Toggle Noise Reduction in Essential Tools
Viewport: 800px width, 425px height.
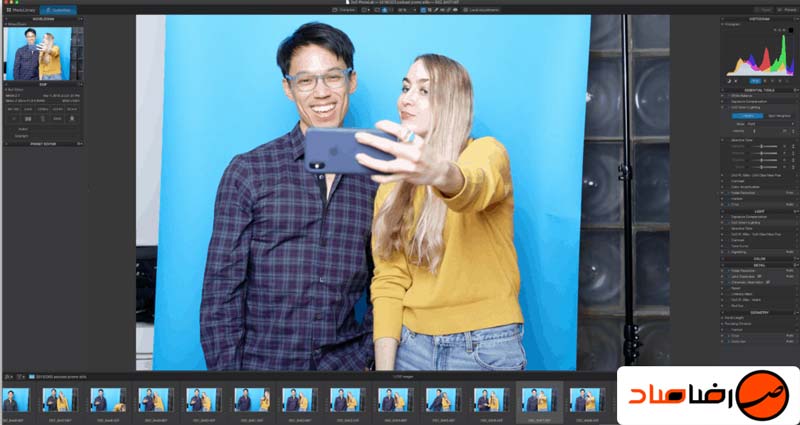coord(727,193)
